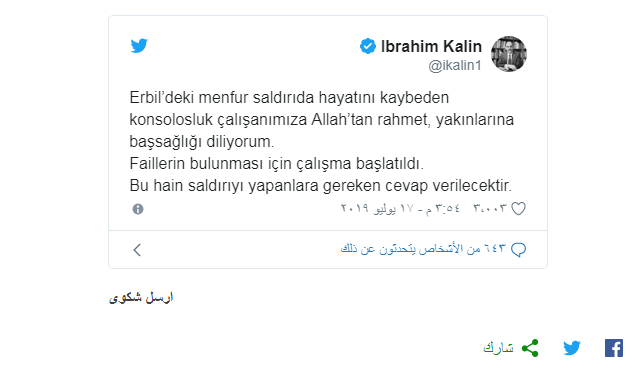Click the tweet's final sentence about cevap verilecektir
This screenshot has height=371, width=635.
[321, 186]
